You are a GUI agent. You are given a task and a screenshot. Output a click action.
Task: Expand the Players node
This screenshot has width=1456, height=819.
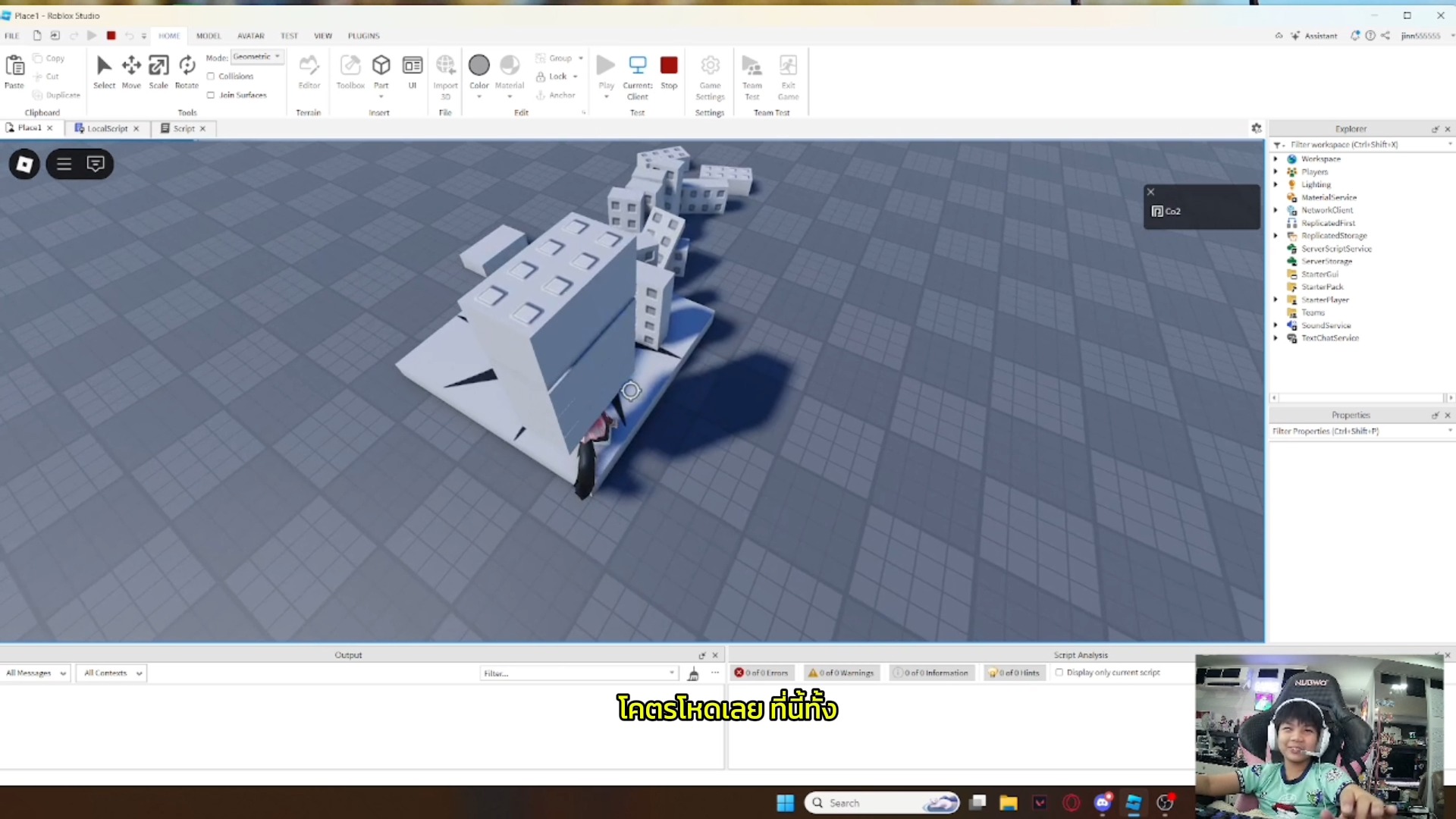1276,172
